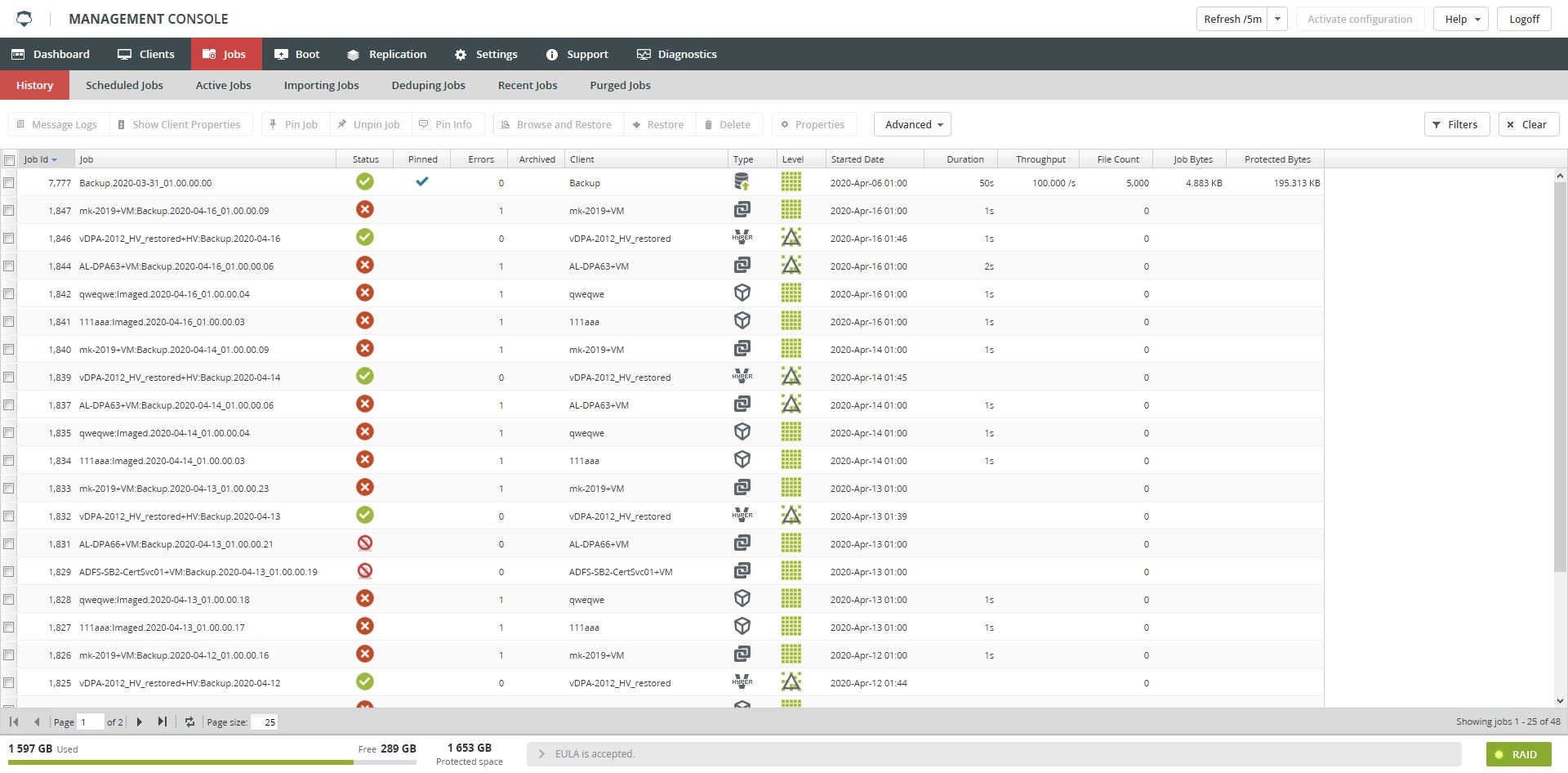
Task: Click the used storage progress bar
Action: [x=212, y=762]
